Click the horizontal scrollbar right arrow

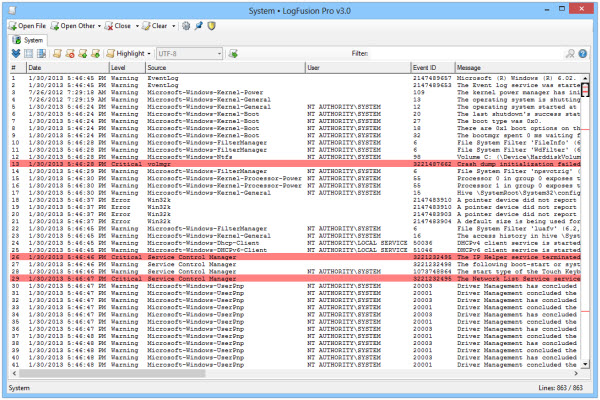click(576, 373)
